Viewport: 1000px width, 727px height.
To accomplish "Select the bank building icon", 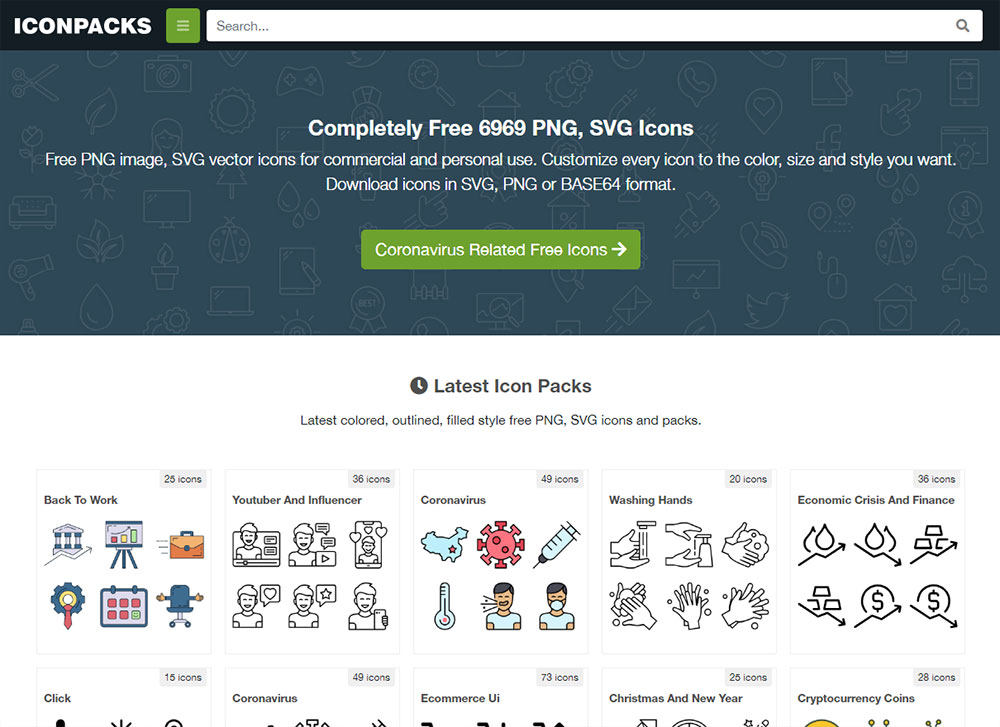I will click(68, 545).
